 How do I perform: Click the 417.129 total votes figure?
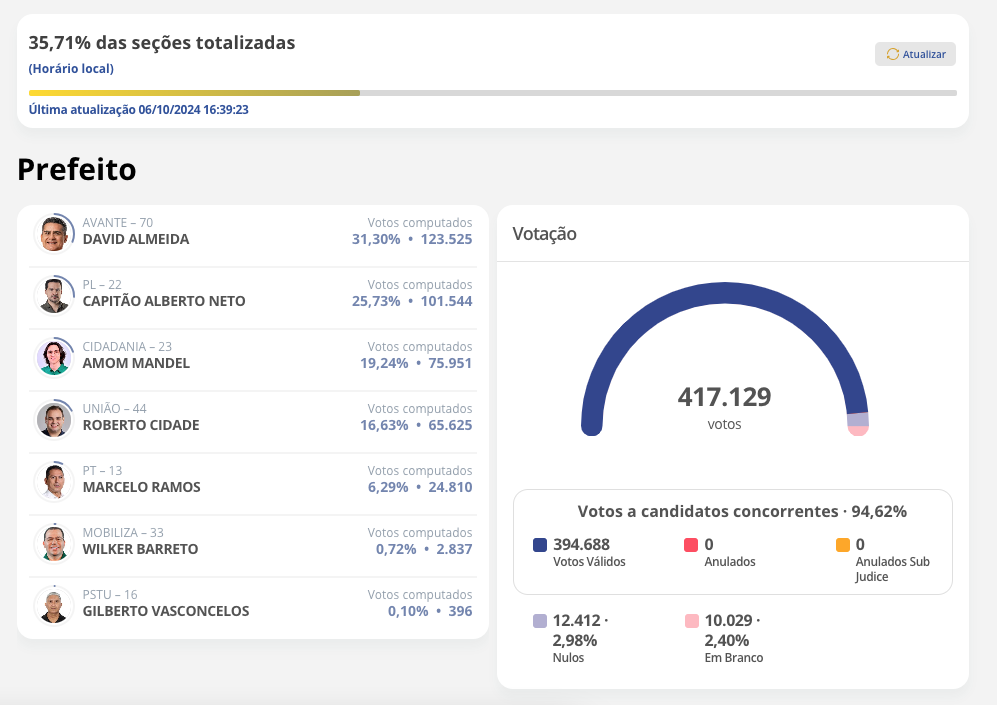pos(724,397)
